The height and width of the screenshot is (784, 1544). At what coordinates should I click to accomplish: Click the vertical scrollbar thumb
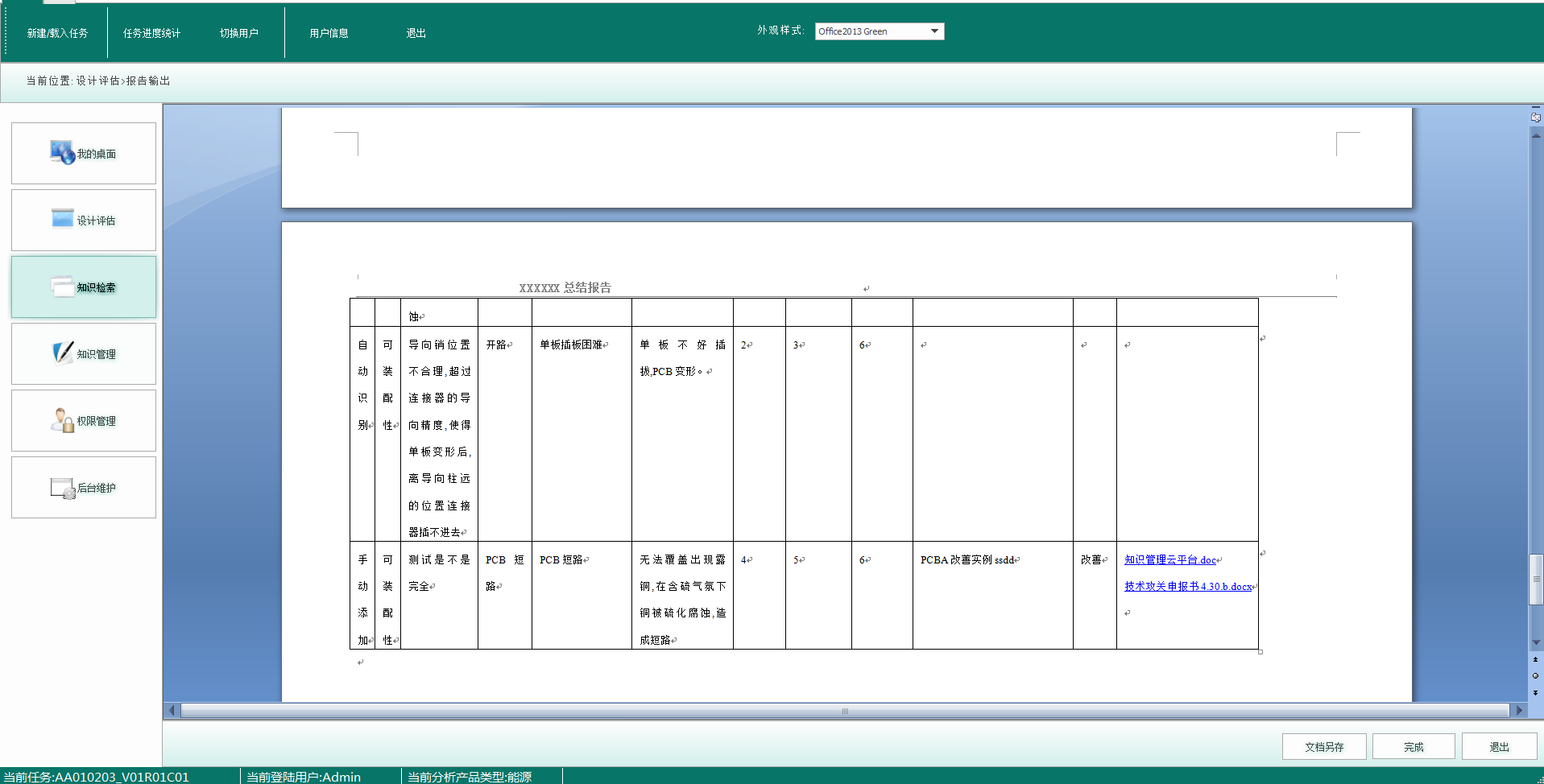coord(1536,579)
